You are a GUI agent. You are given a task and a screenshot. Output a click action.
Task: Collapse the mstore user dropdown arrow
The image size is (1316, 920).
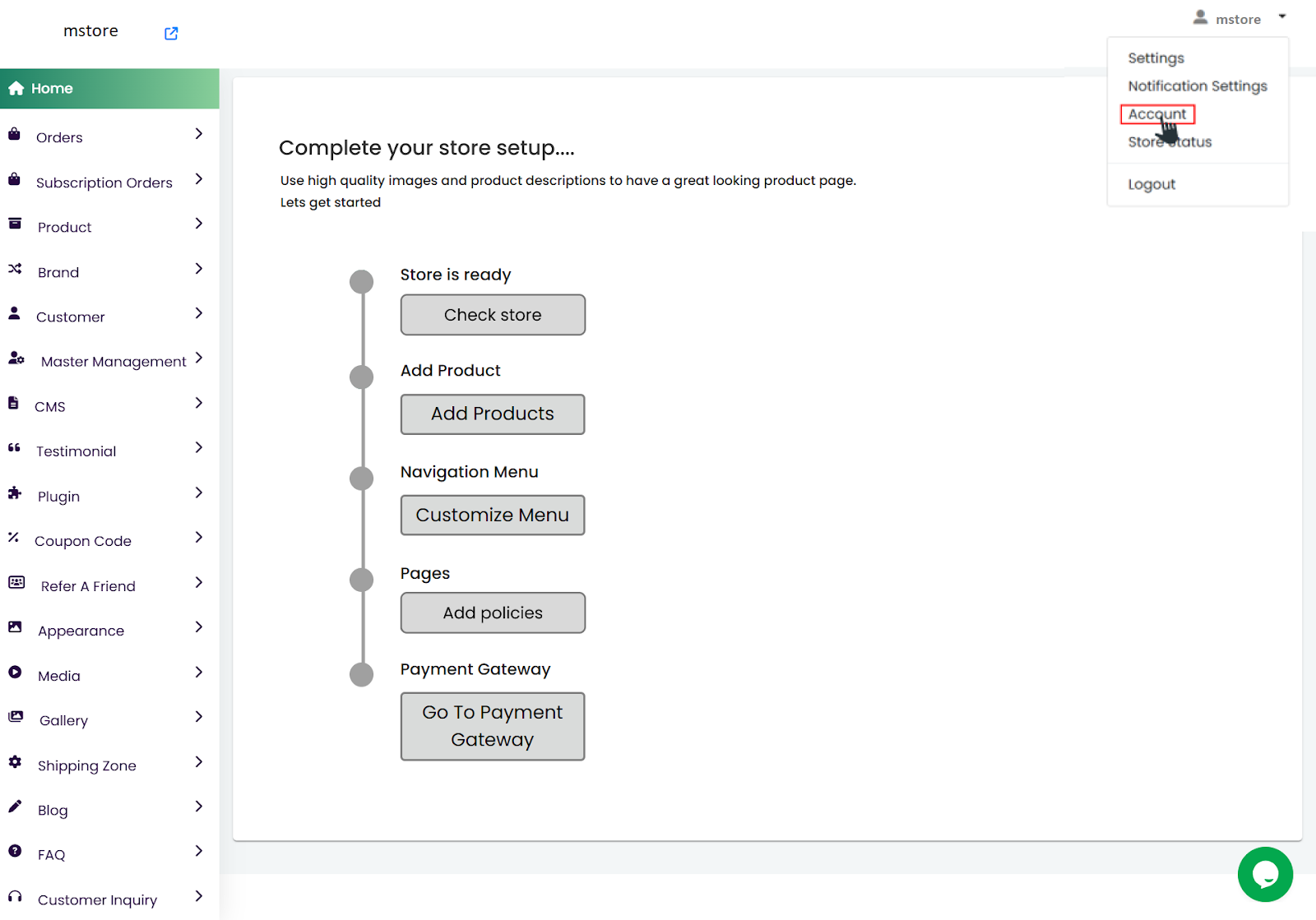[x=1282, y=16]
